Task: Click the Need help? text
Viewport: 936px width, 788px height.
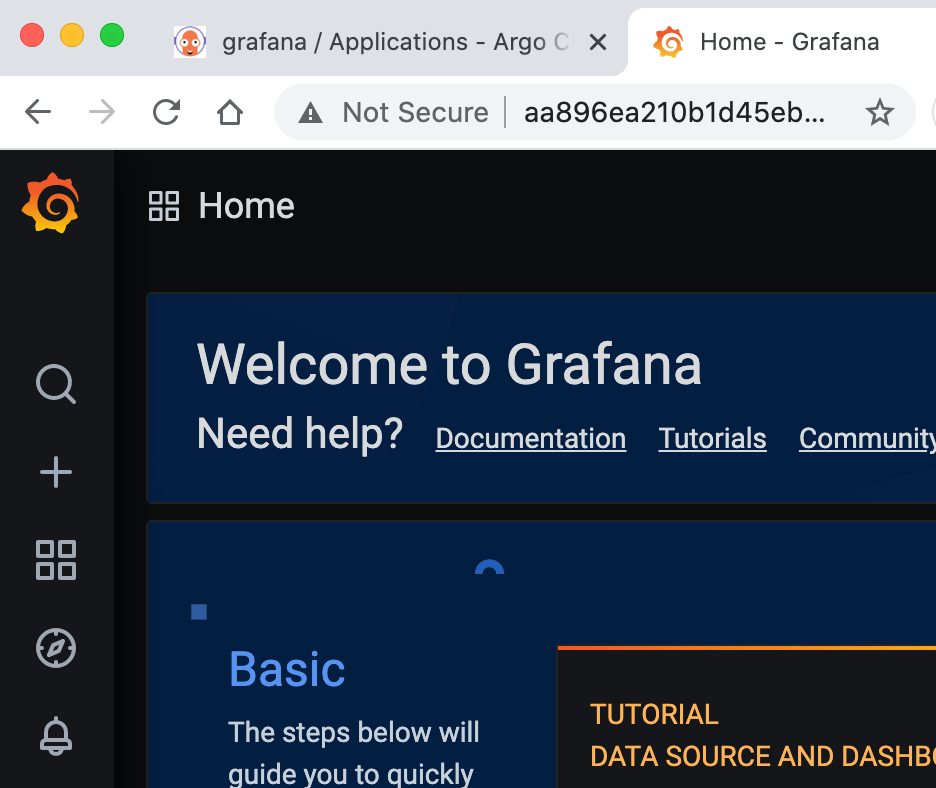Action: 300,434
